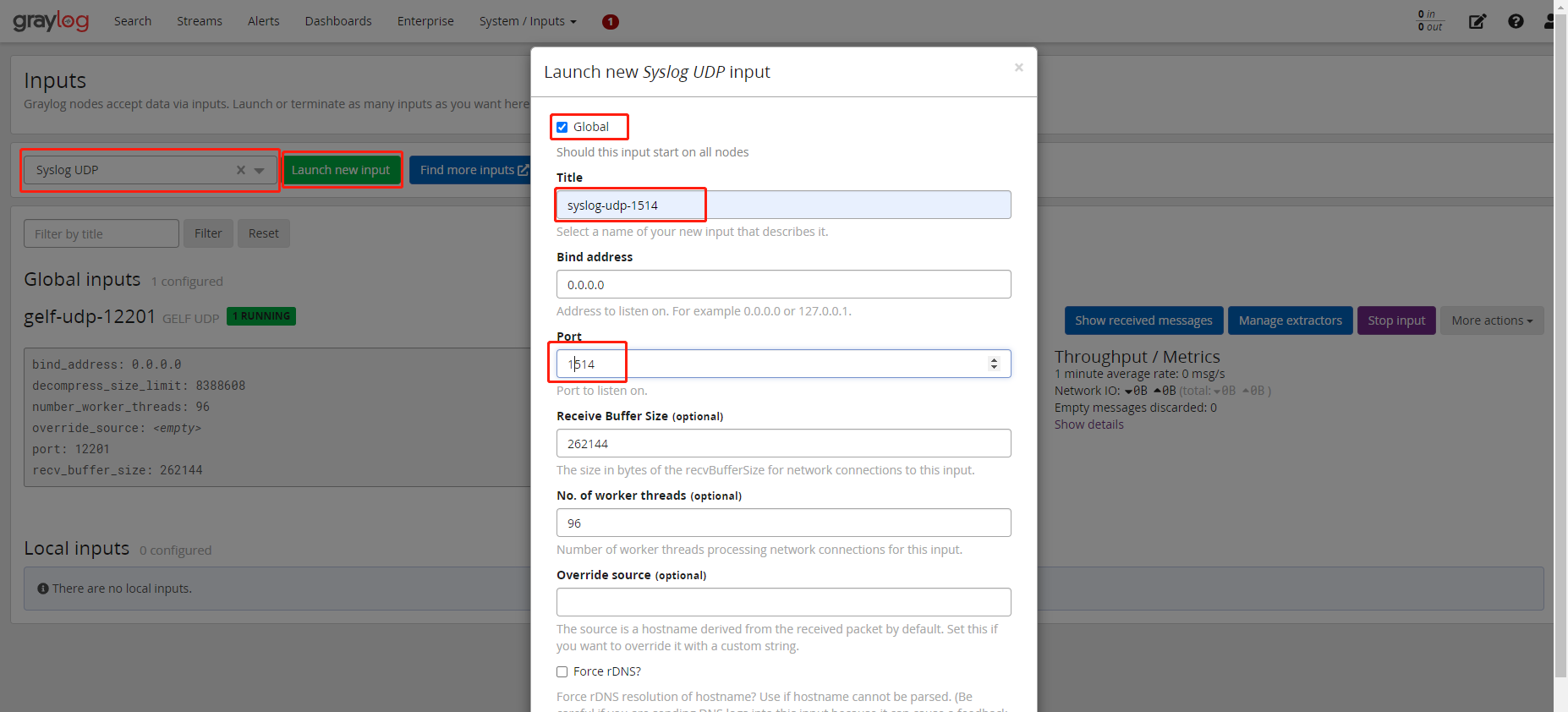Image resolution: width=1568 pixels, height=712 pixels.
Task: Stop the gelf-udp-12201 input
Action: (x=1396, y=320)
